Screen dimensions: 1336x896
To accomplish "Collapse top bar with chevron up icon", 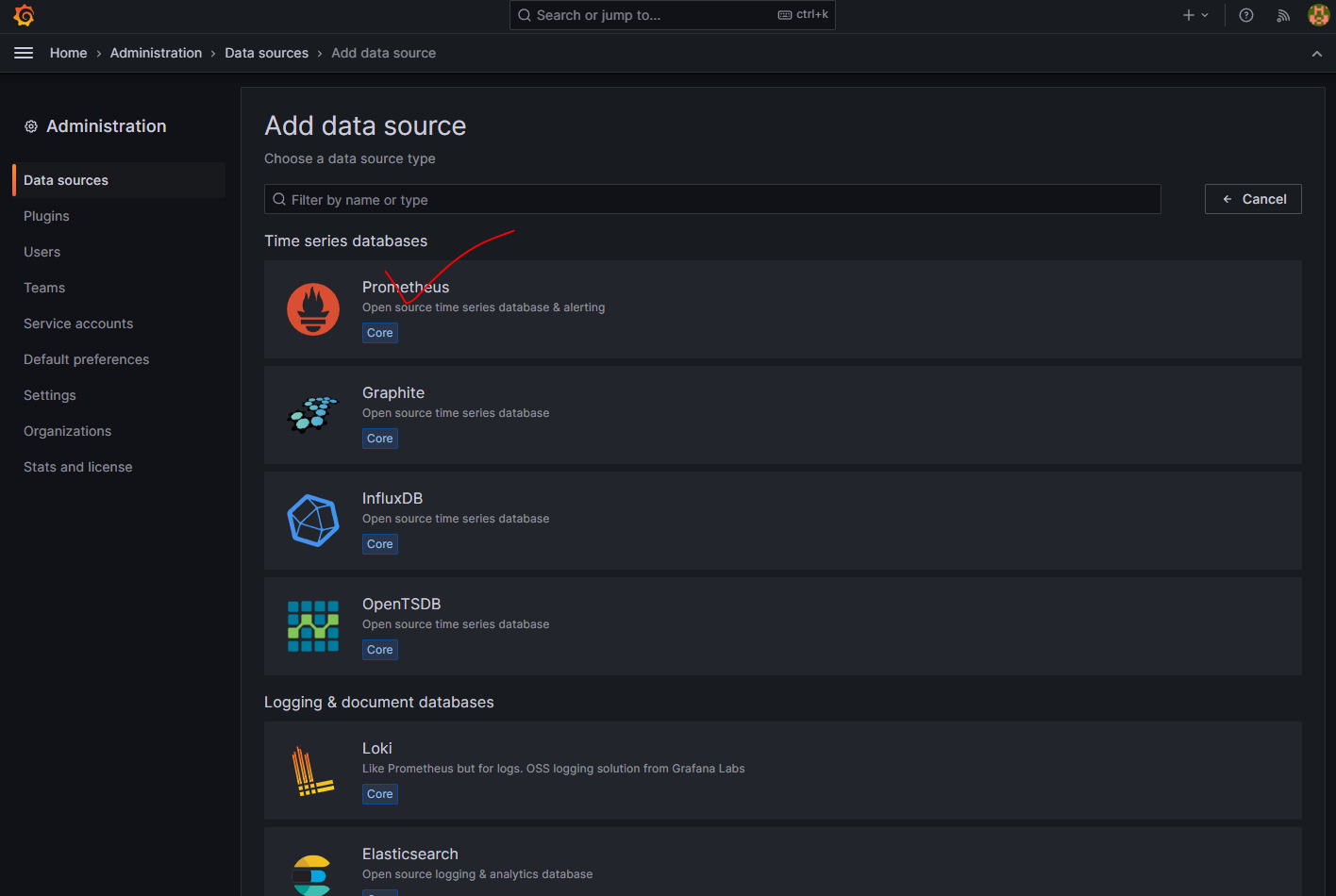I will pyautogui.click(x=1317, y=54).
